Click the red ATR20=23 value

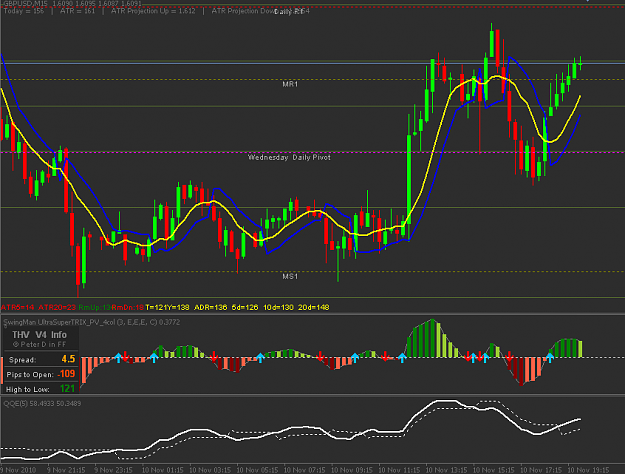click(57, 307)
